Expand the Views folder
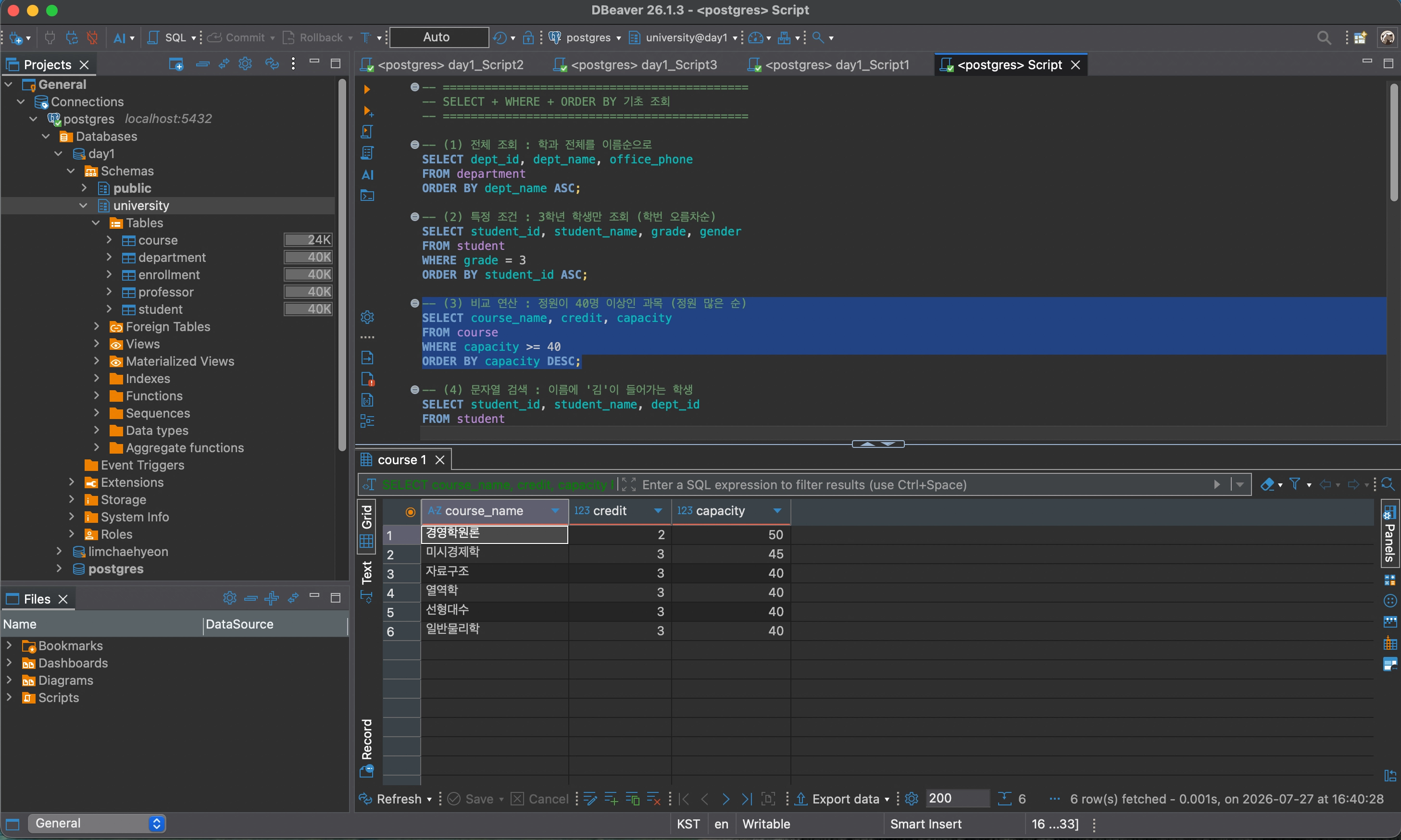 point(97,344)
